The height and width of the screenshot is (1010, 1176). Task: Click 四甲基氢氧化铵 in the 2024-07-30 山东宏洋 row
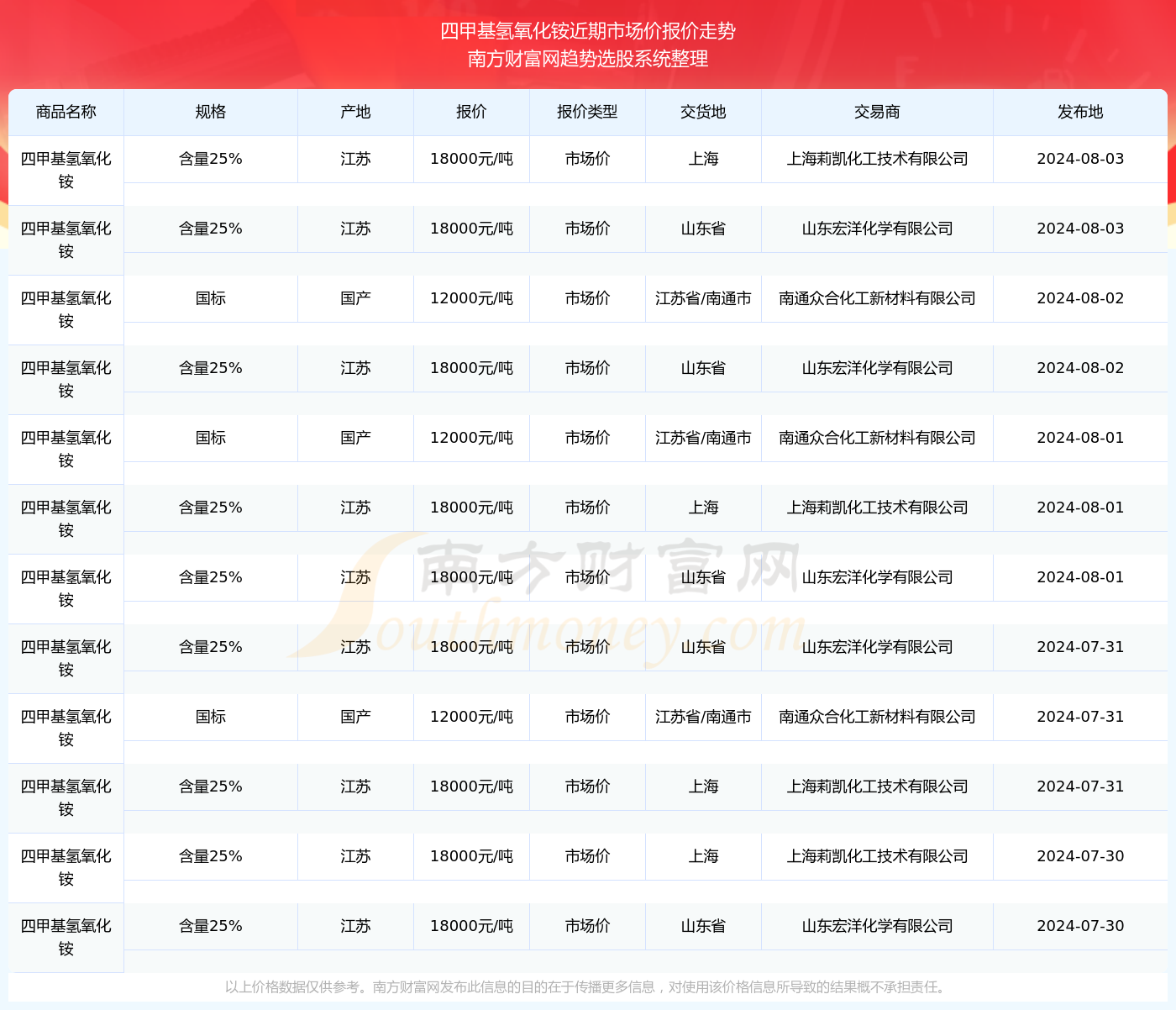[x=66, y=937]
